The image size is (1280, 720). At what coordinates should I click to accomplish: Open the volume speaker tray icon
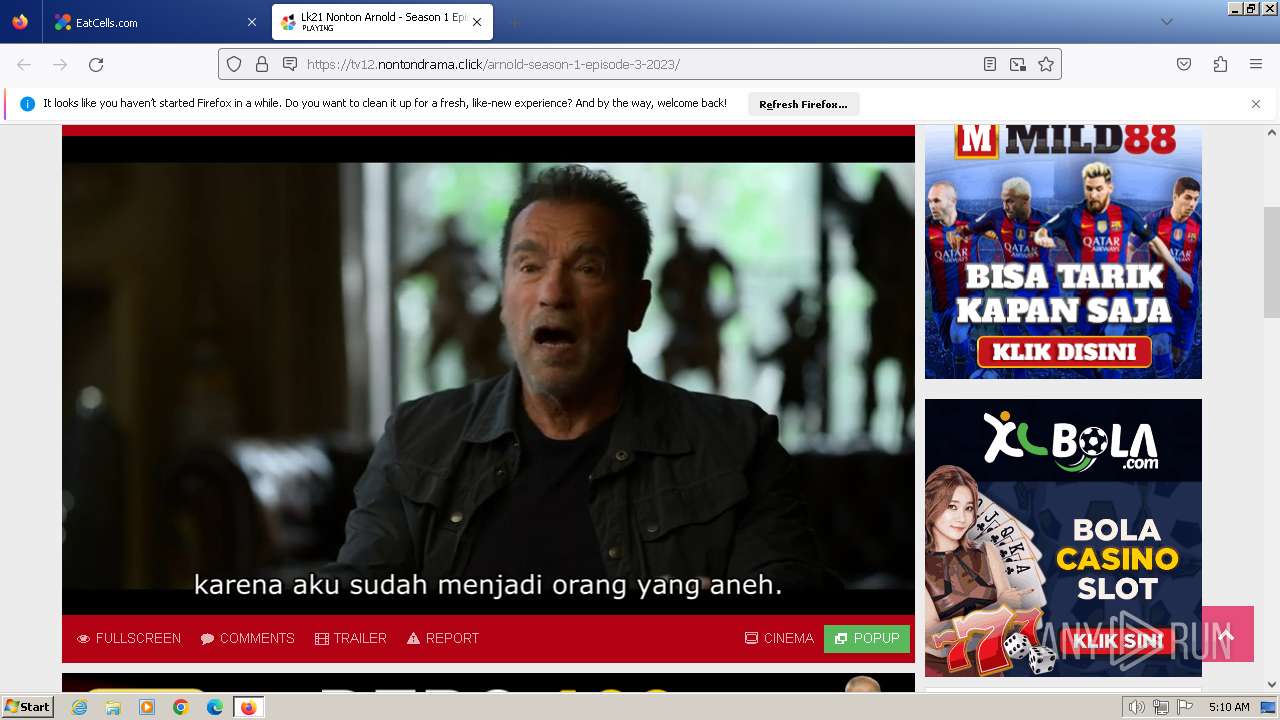(x=1137, y=707)
